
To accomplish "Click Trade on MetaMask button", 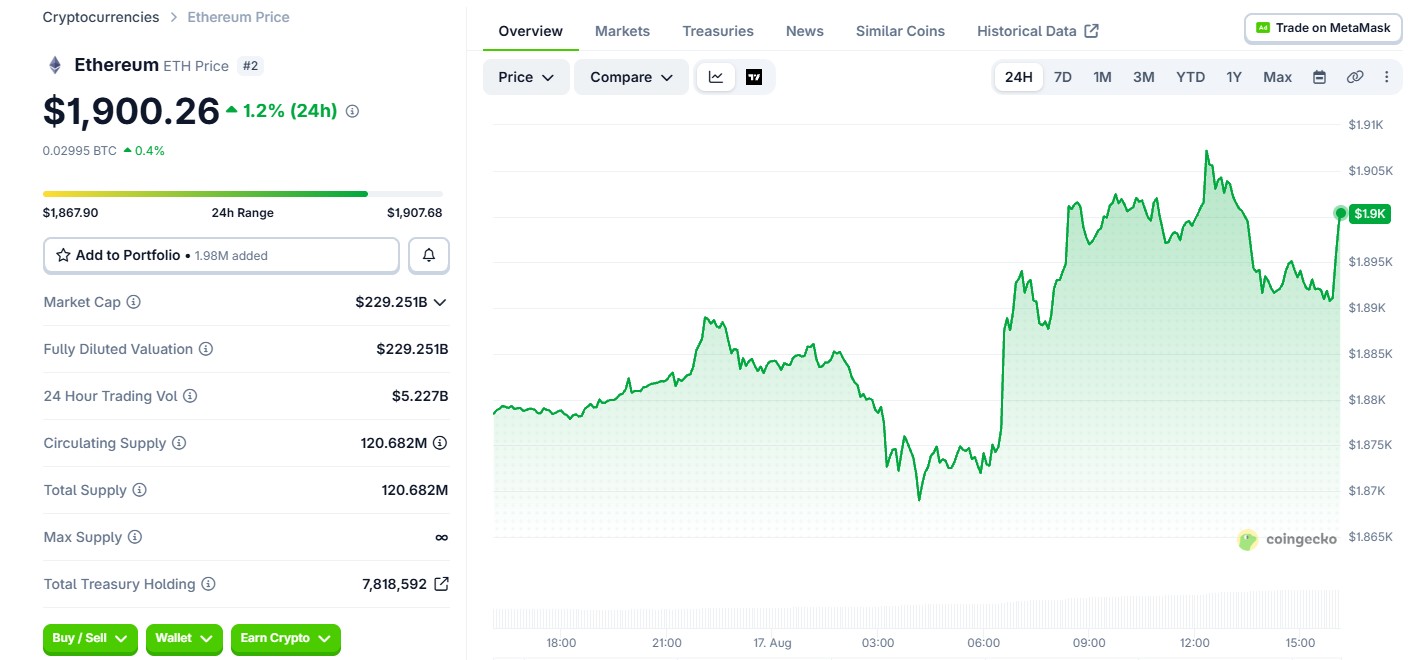I will click(x=1323, y=28).
